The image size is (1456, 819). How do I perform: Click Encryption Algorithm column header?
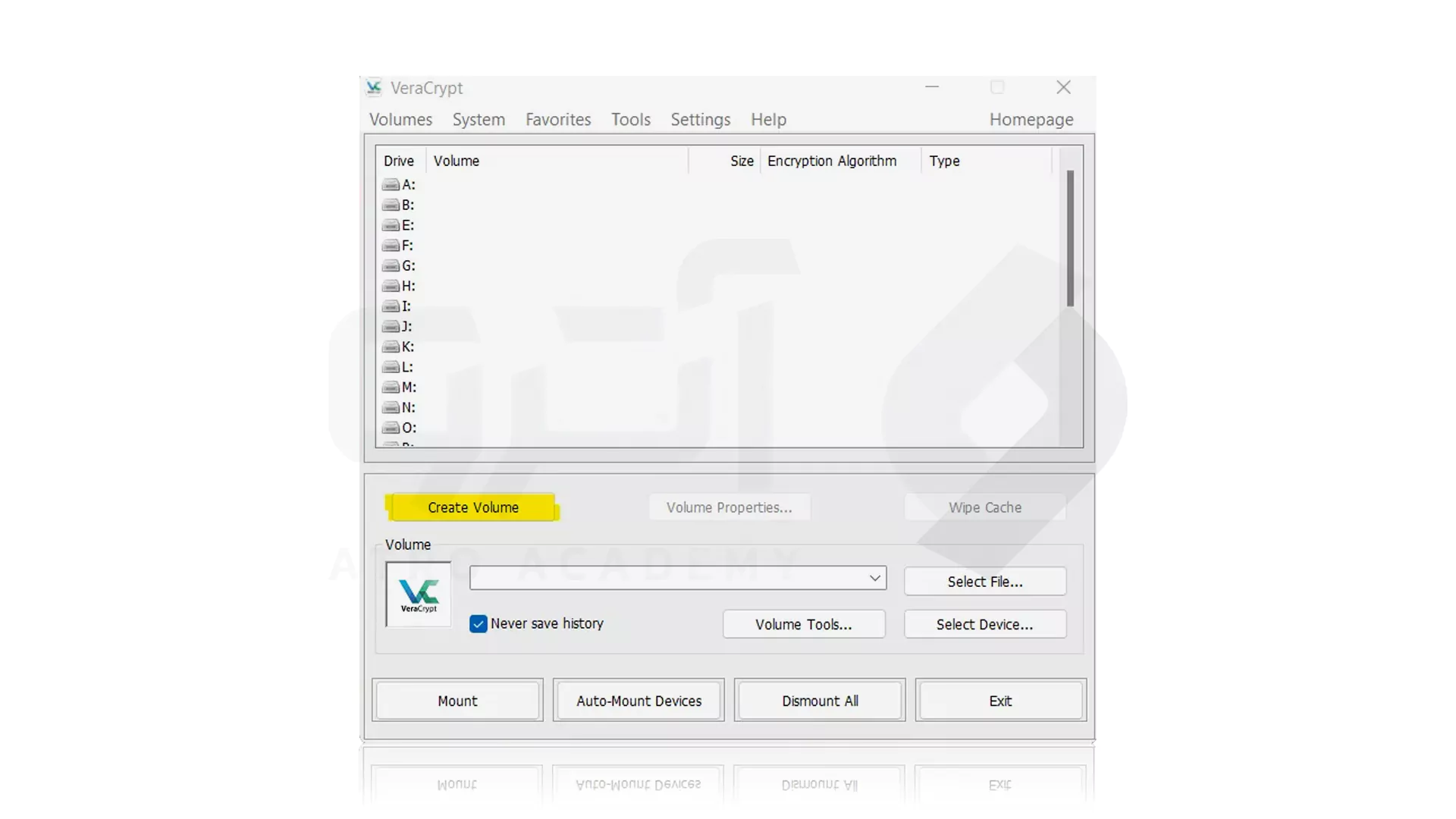coord(839,161)
